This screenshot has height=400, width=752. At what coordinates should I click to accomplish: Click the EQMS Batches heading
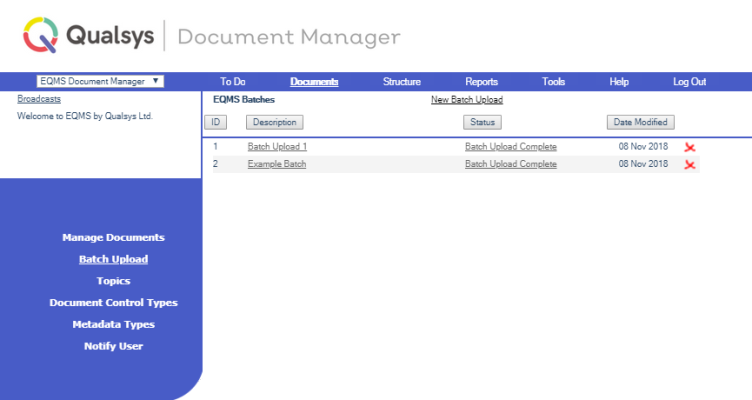point(244,99)
